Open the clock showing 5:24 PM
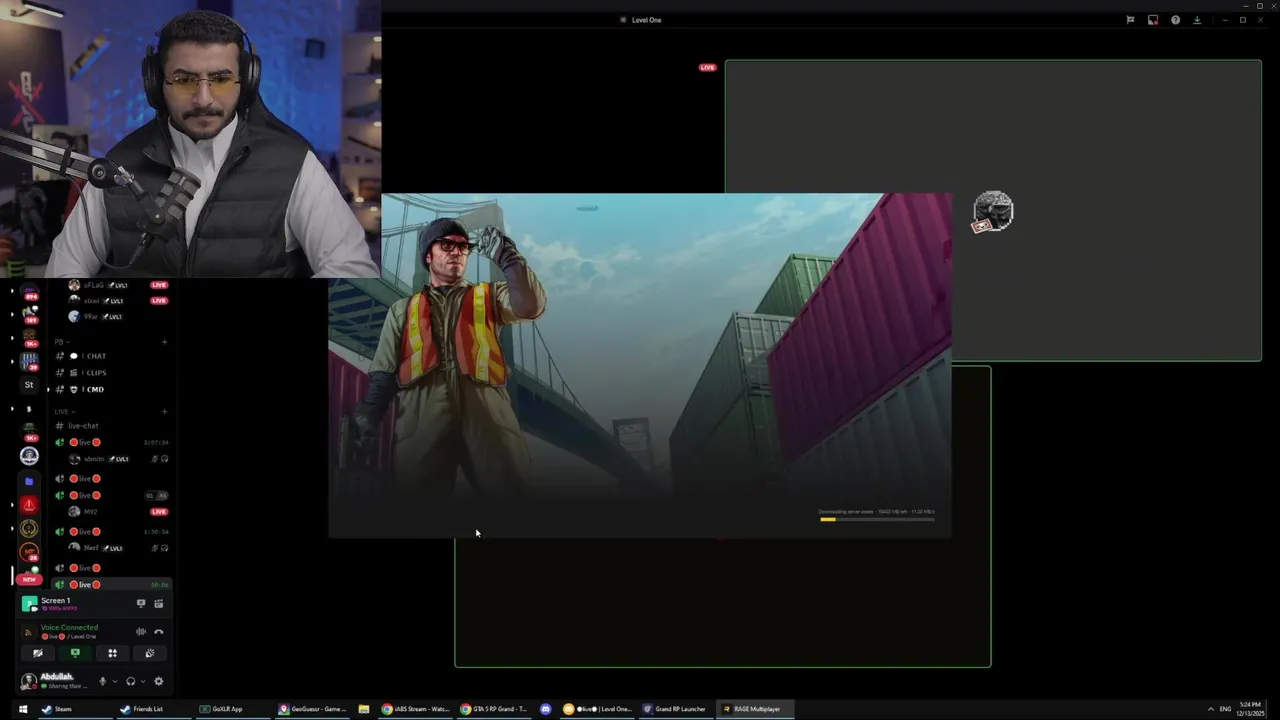1280x720 pixels. click(1250, 709)
